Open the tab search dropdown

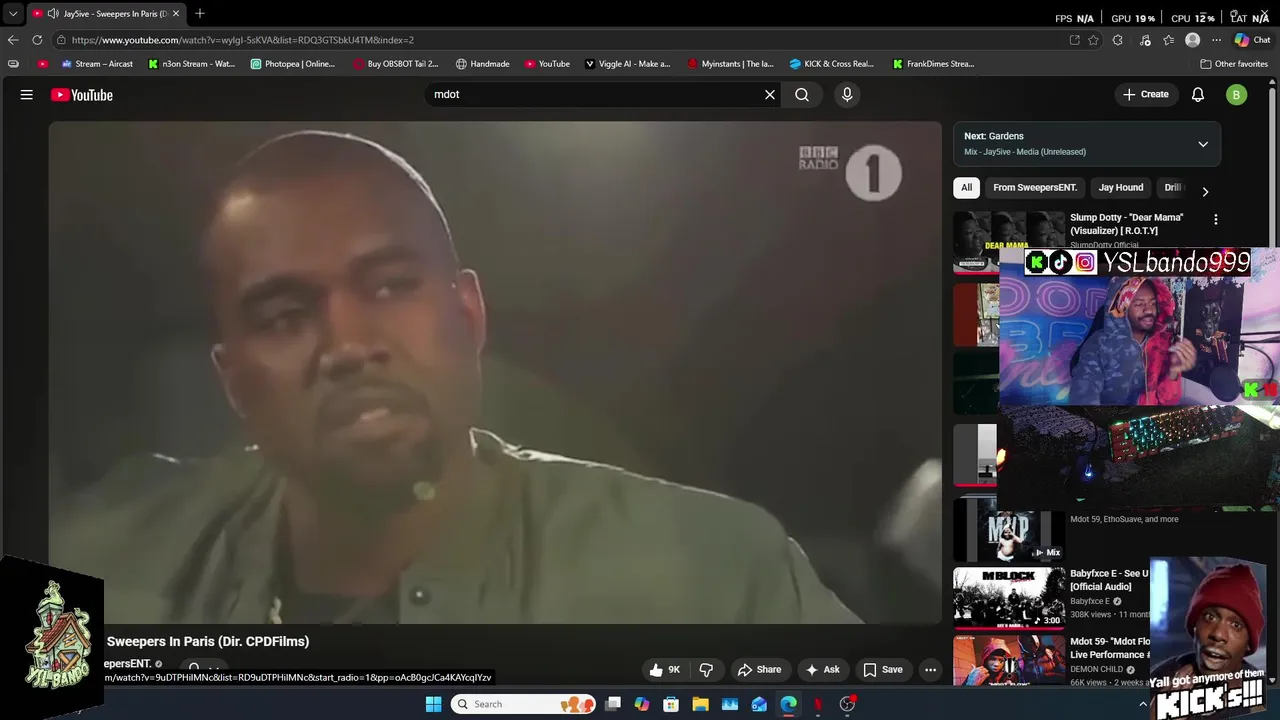[x=13, y=14]
